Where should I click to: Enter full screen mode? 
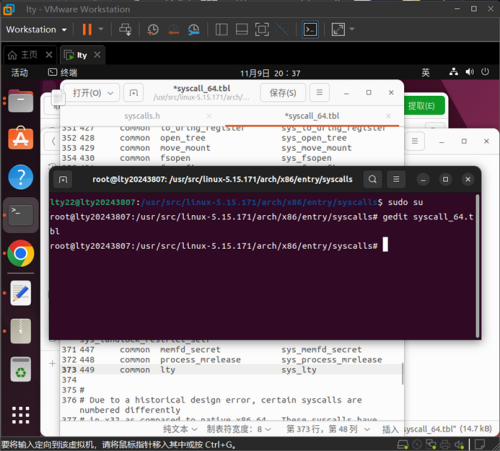262,29
